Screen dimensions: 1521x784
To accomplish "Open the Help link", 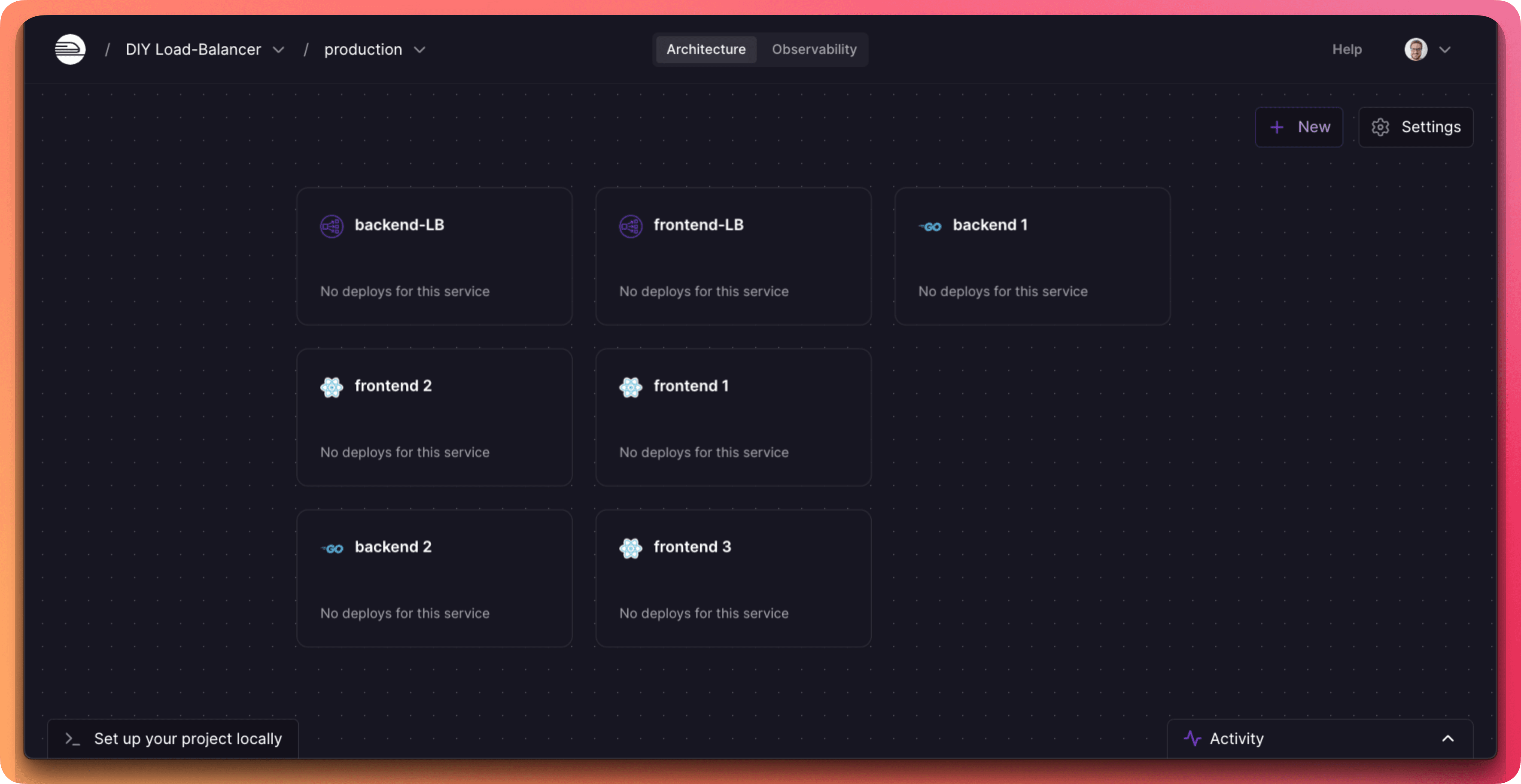I will coord(1347,50).
